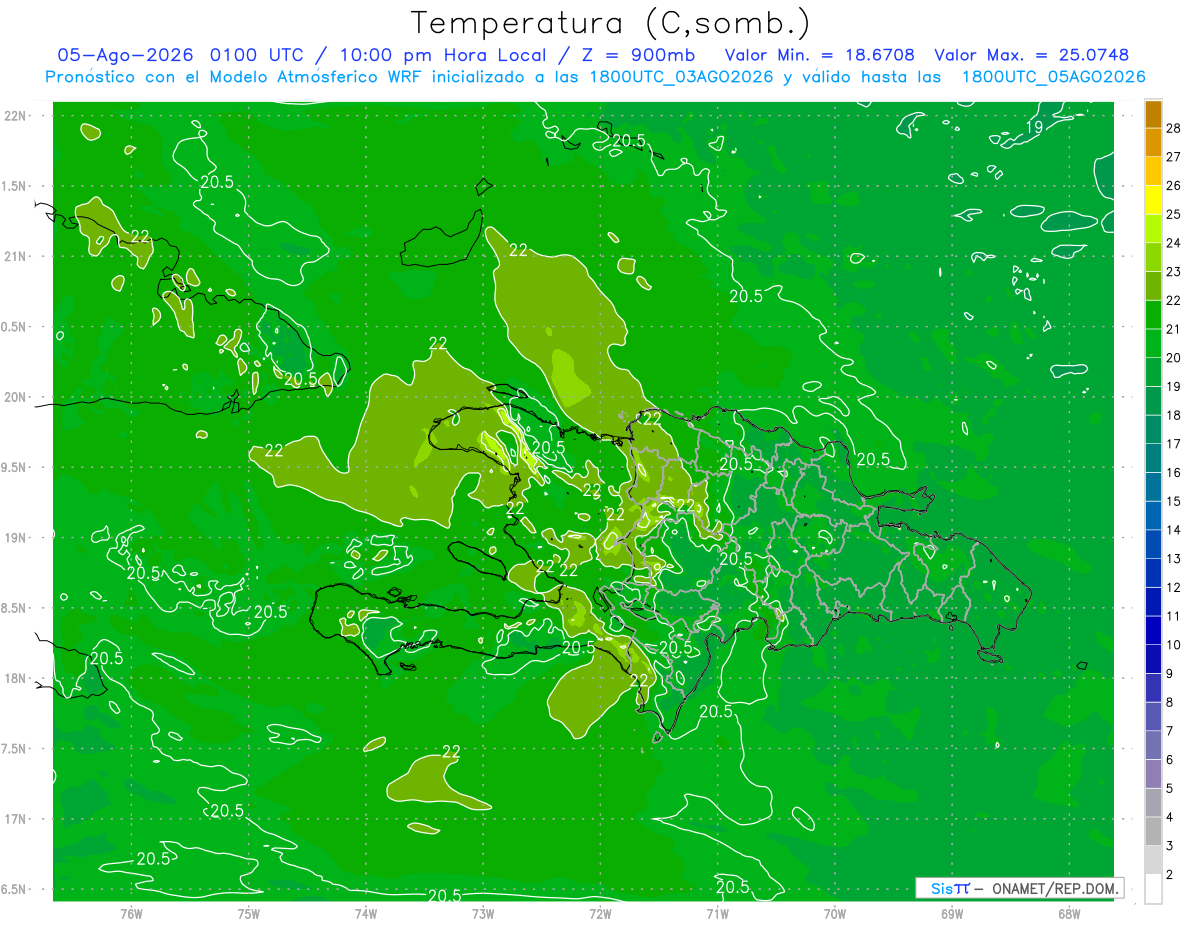1200x927 pixels.
Task: Click the '17' label on color scale
Action: tap(1173, 444)
